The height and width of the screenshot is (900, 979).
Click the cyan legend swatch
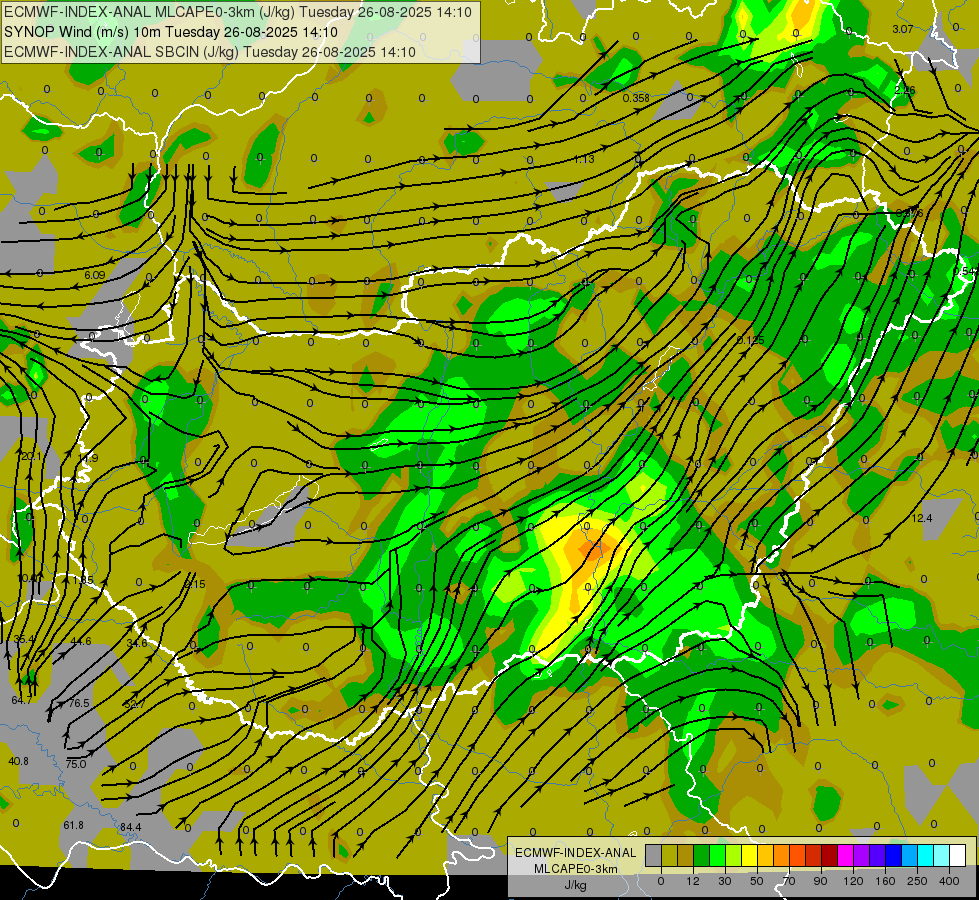click(925, 855)
